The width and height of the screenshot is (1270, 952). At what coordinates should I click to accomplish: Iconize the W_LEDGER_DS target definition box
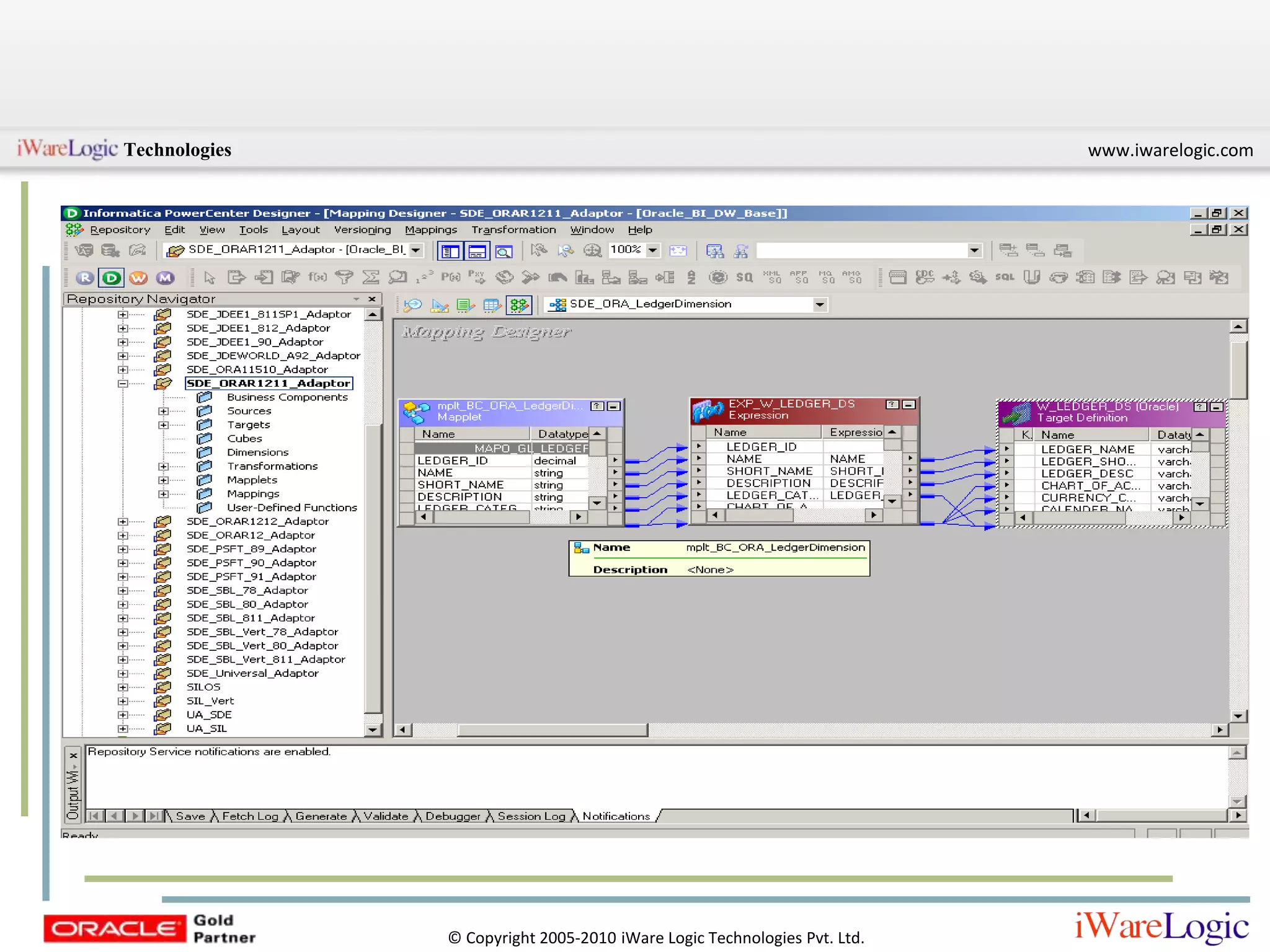(1217, 407)
